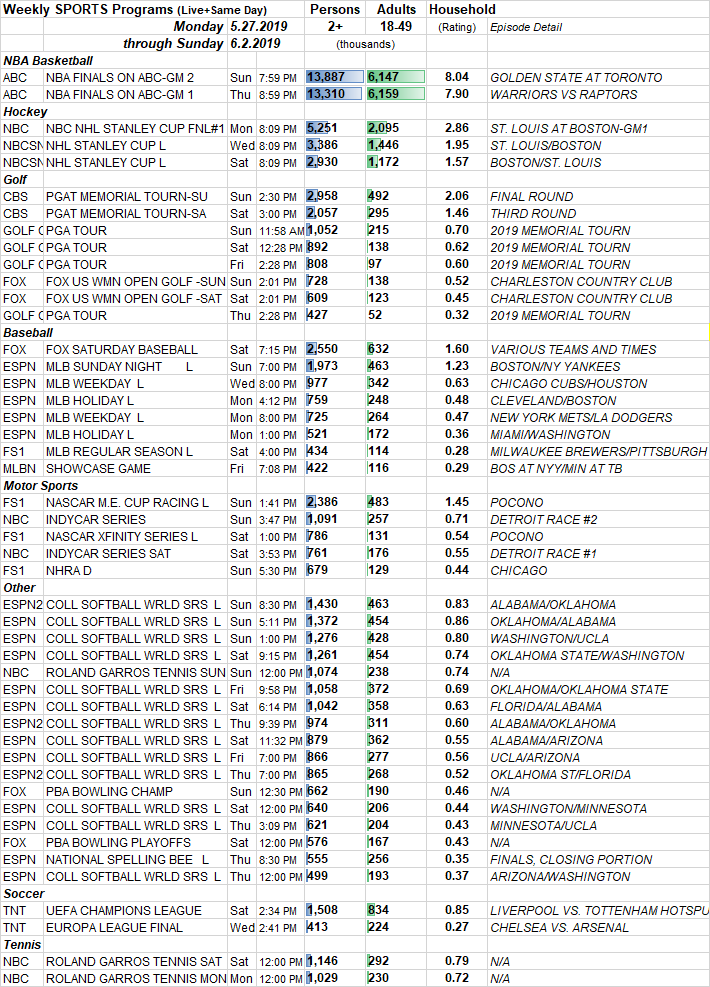Click the 6,159 adults data bar cell
Screen dimensions: 710x987
coord(396,94)
